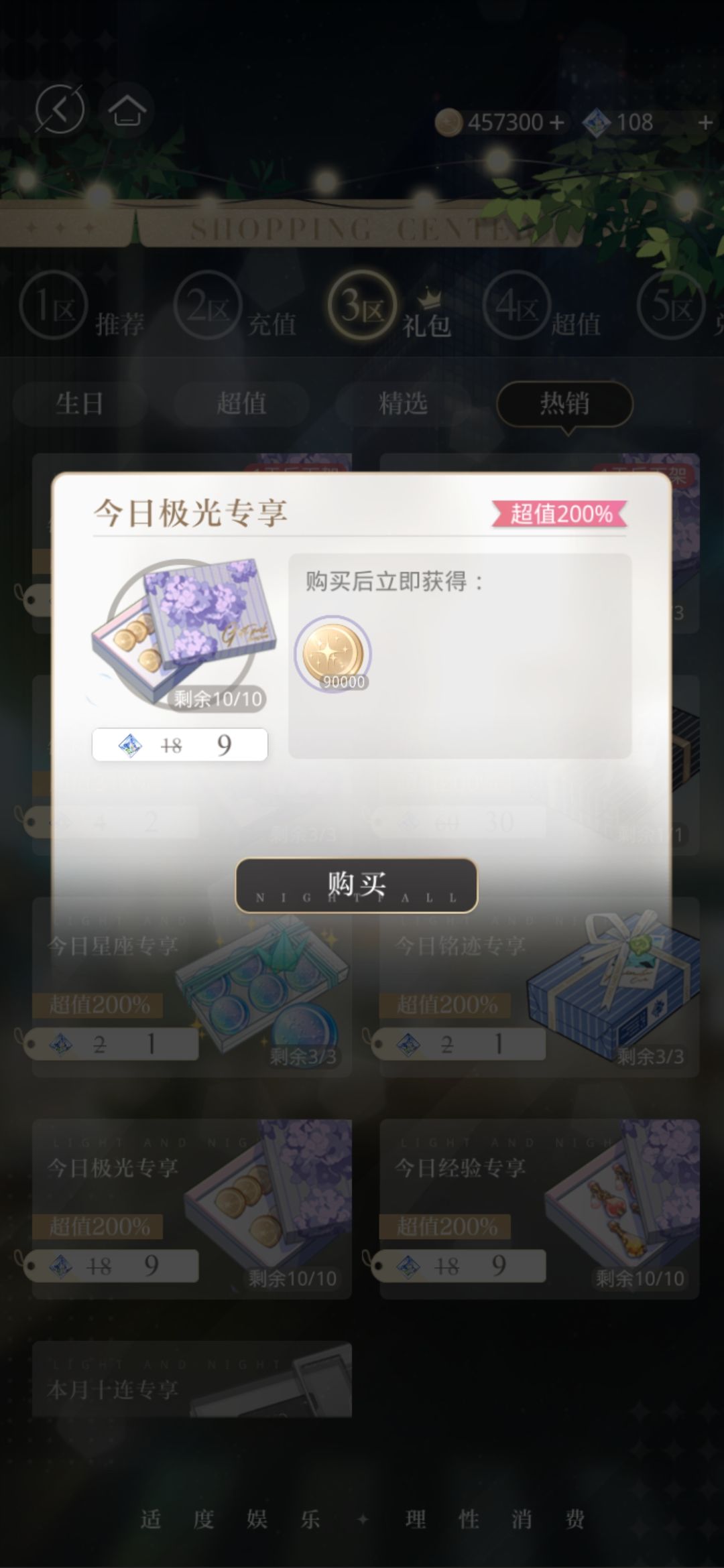Tap the diamond icon in price tag

(130, 745)
